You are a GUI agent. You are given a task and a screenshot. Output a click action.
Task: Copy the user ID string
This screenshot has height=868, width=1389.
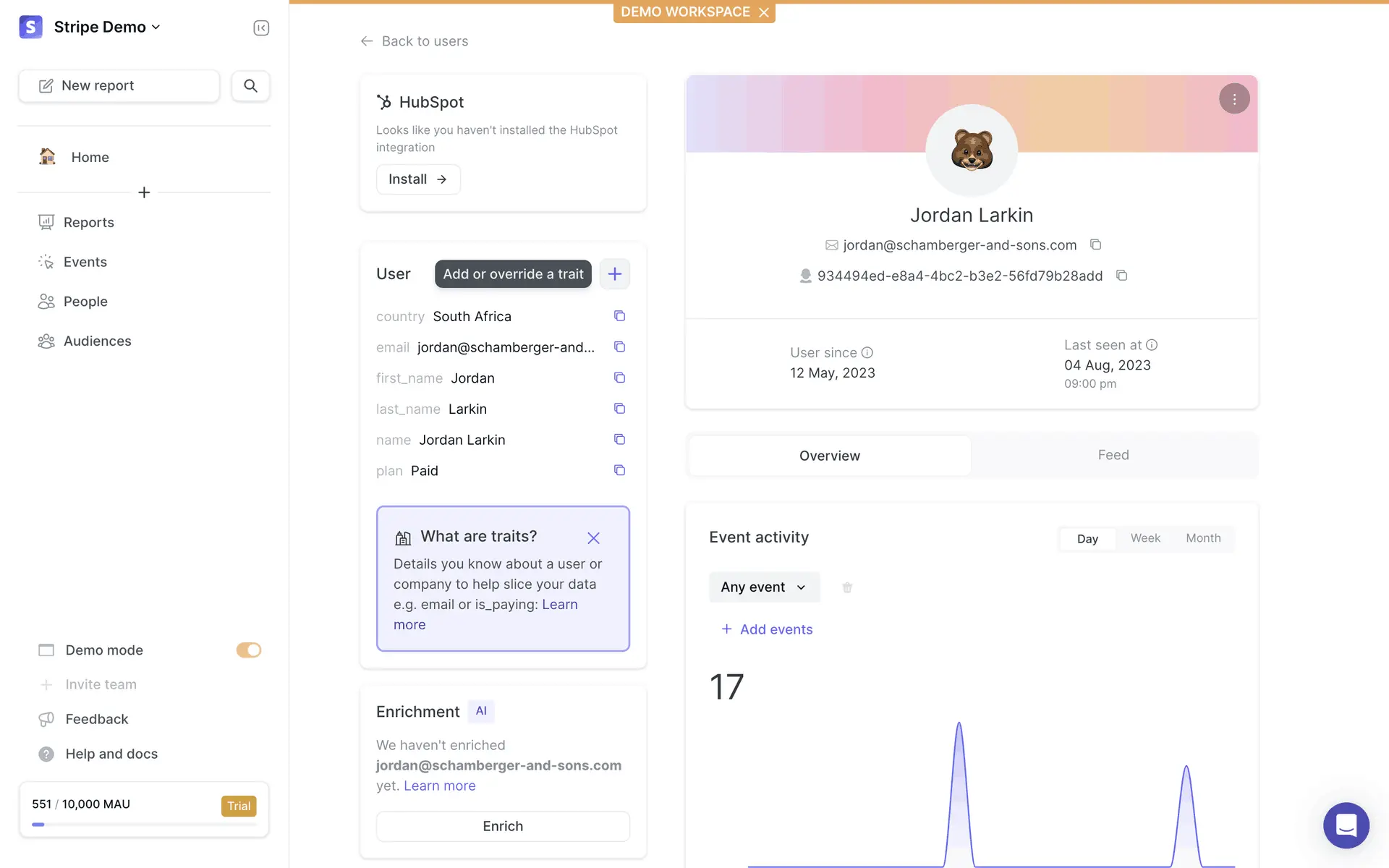tap(1121, 276)
